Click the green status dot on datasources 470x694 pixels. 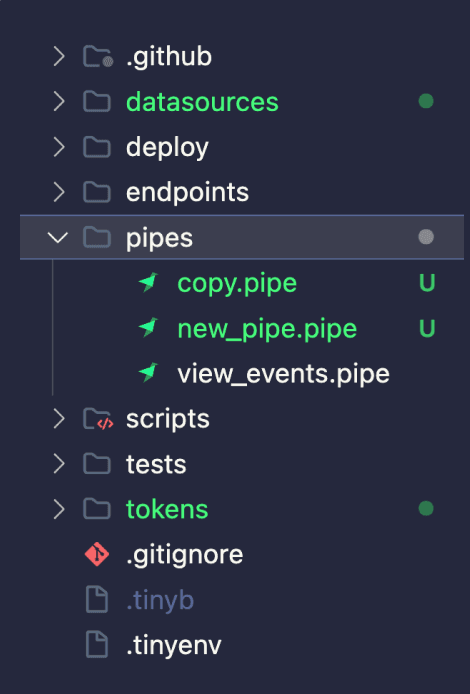click(426, 101)
